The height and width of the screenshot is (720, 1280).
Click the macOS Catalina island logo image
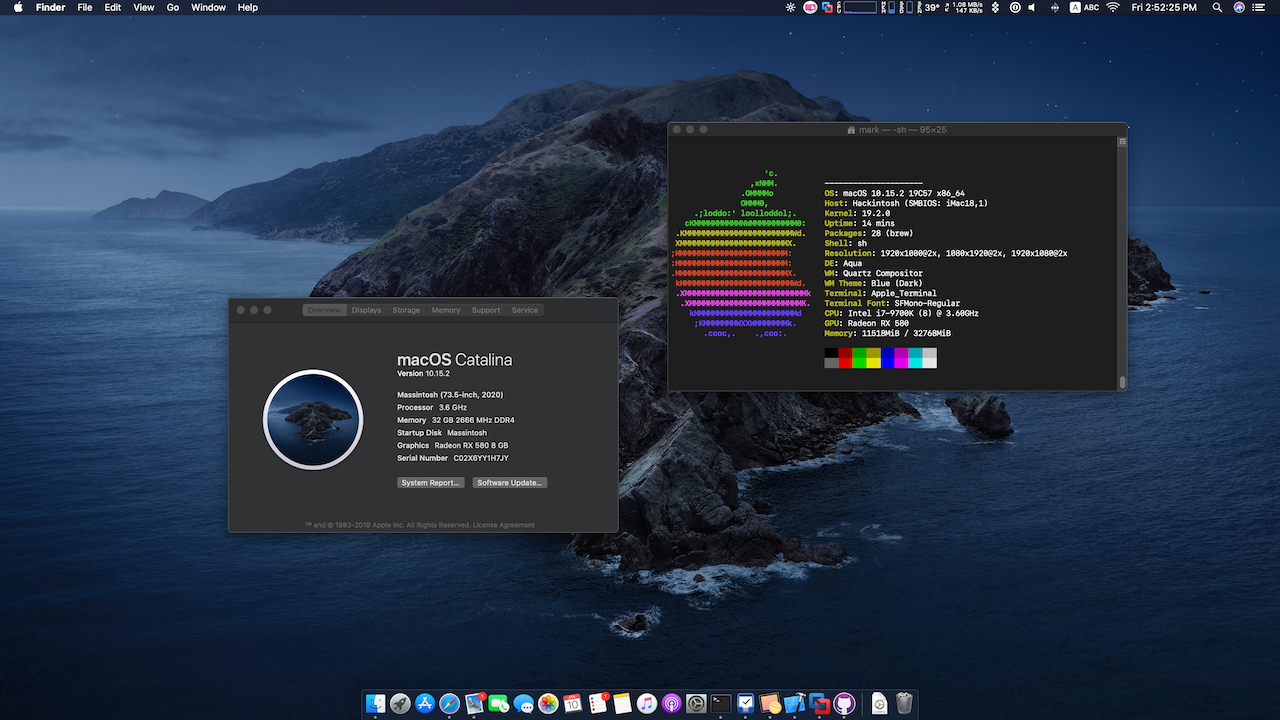tap(313, 420)
